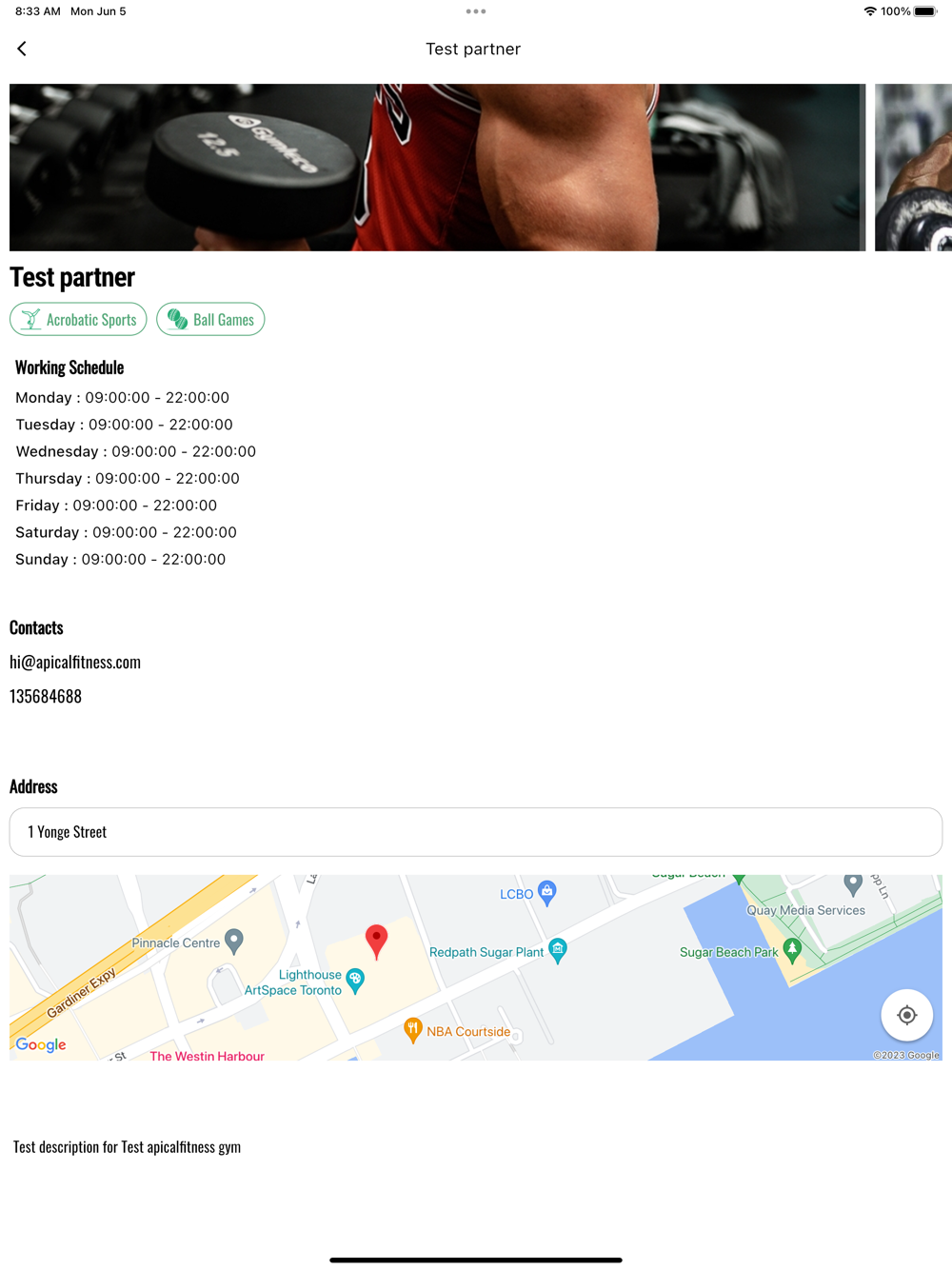Go back using the back arrow
Image resolution: width=952 pixels, height=1270 pixels.
22,49
